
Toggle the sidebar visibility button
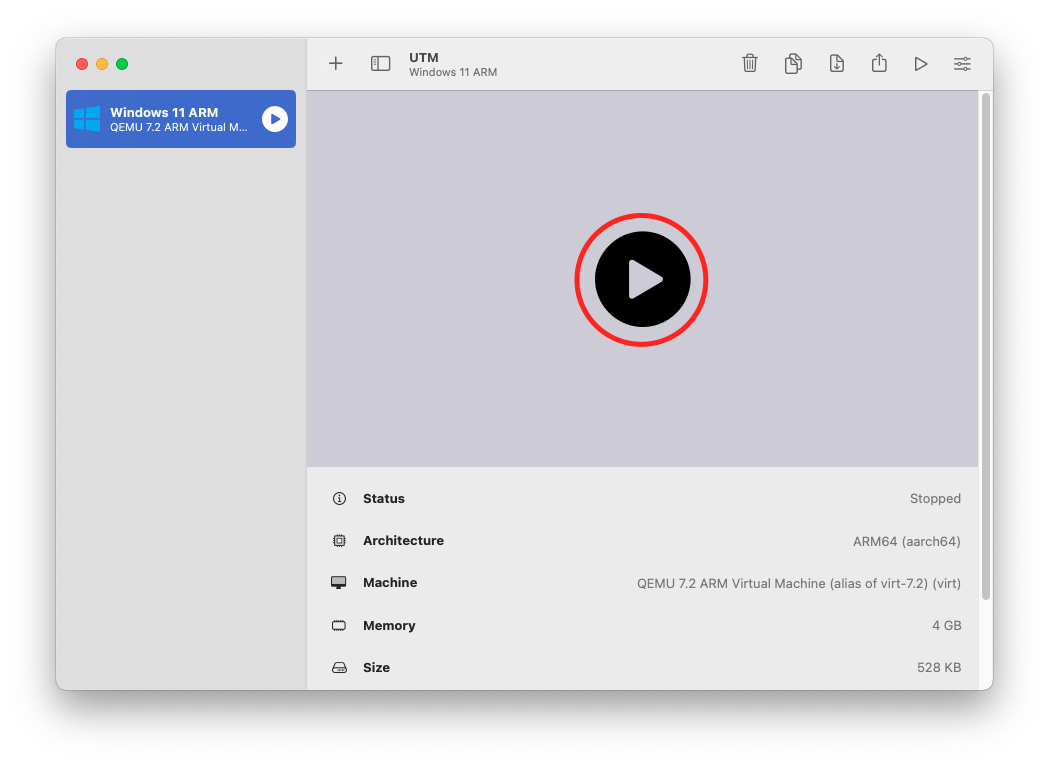click(x=380, y=64)
